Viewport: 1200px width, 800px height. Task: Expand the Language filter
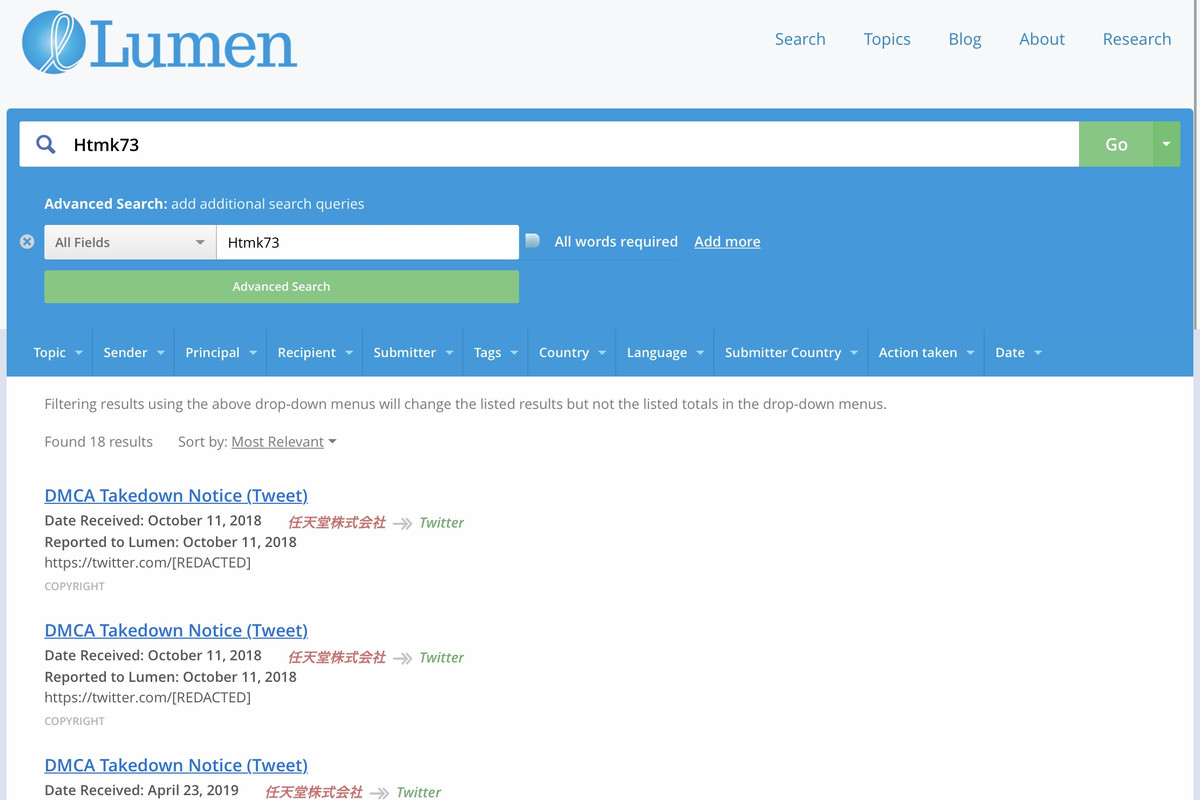click(665, 352)
